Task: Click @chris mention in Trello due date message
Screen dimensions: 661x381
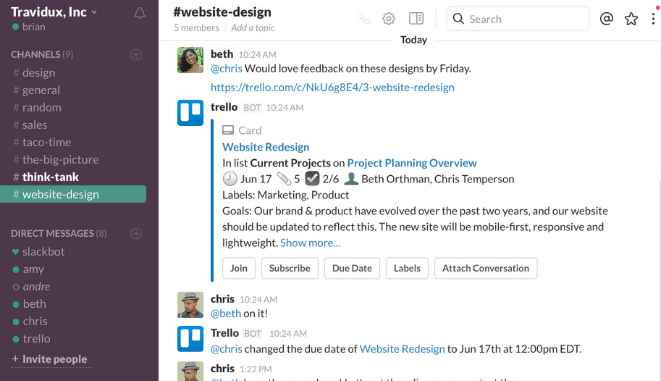Action: (x=226, y=349)
